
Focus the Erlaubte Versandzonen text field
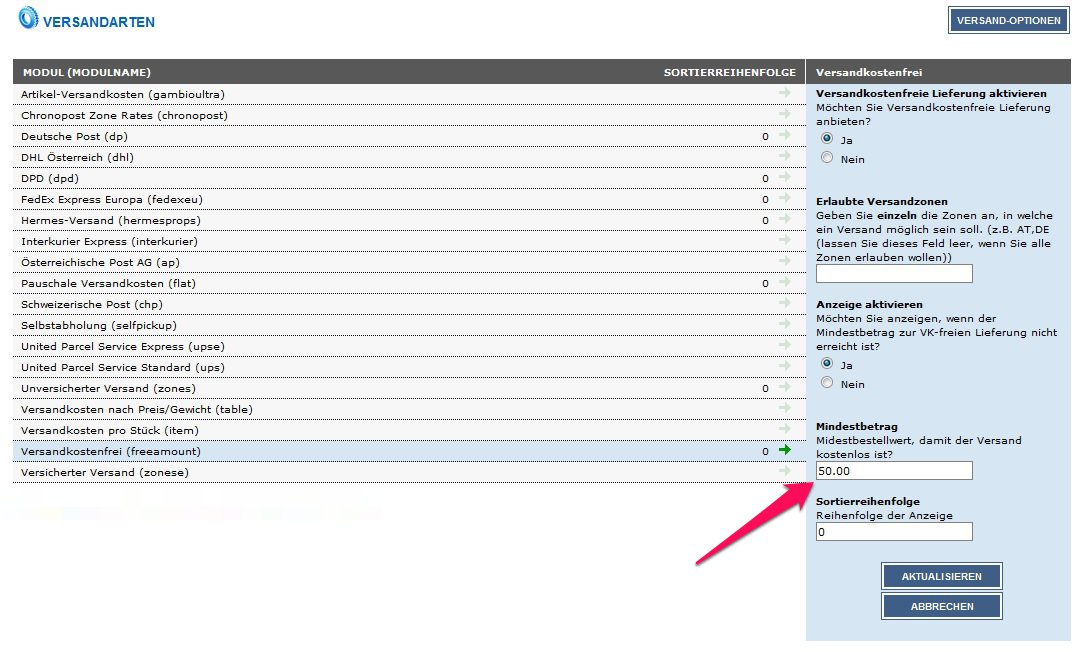[894, 273]
